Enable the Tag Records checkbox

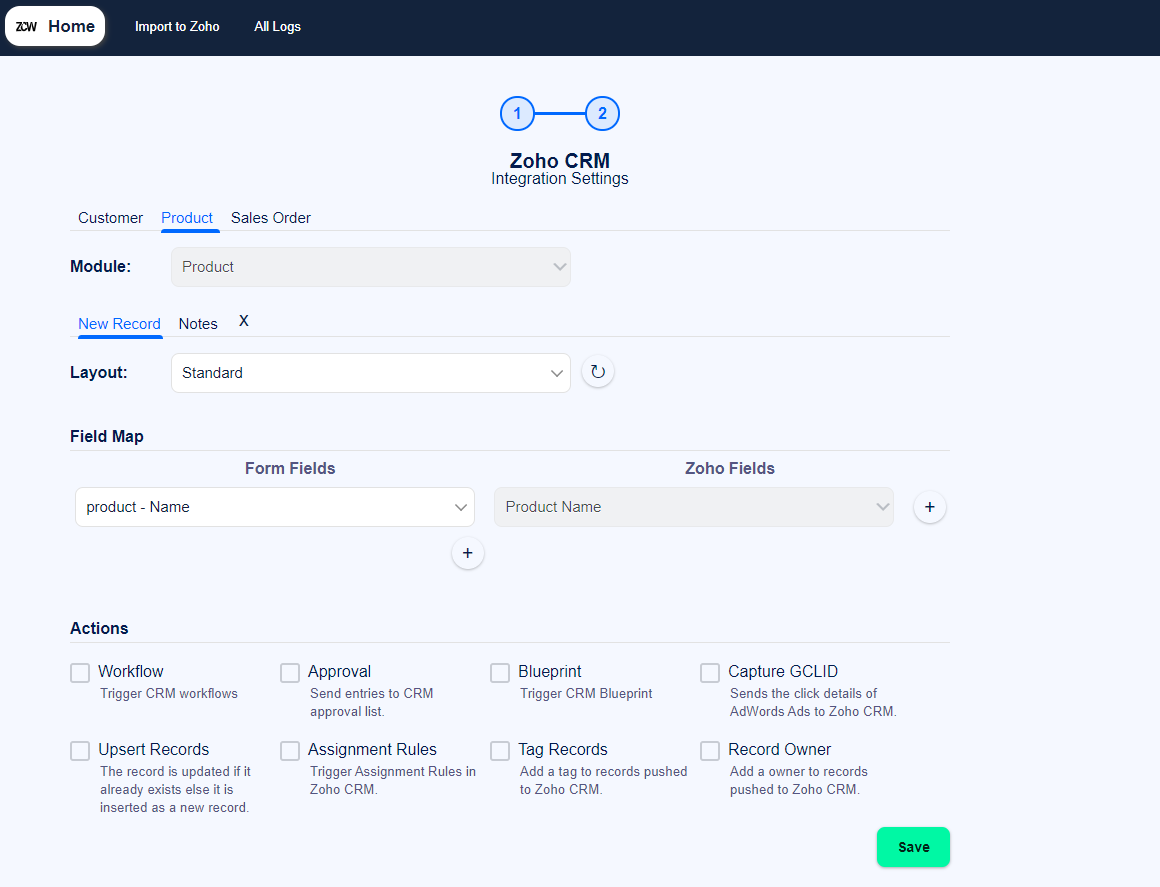[x=500, y=751]
